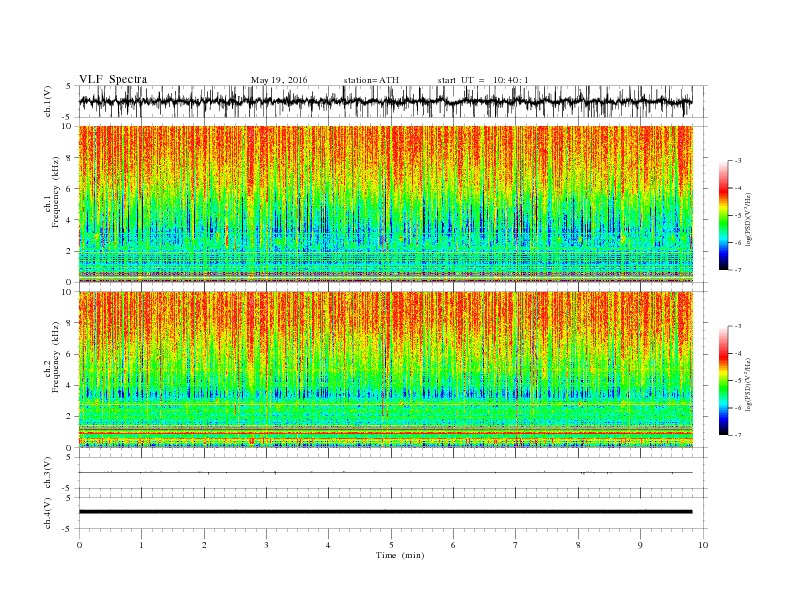
Task: Click the "4" tick on the time axis
Action: click(x=329, y=545)
